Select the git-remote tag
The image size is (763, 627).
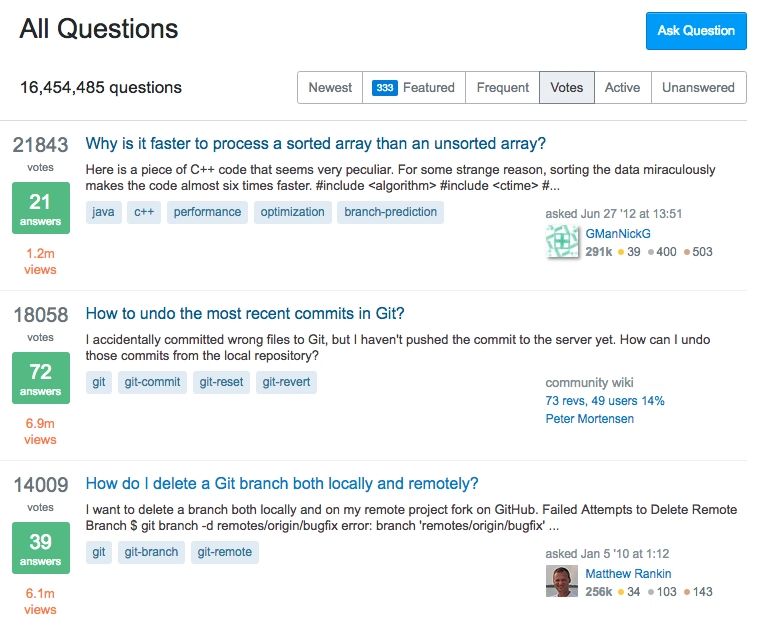pyautogui.click(x=224, y=552)
